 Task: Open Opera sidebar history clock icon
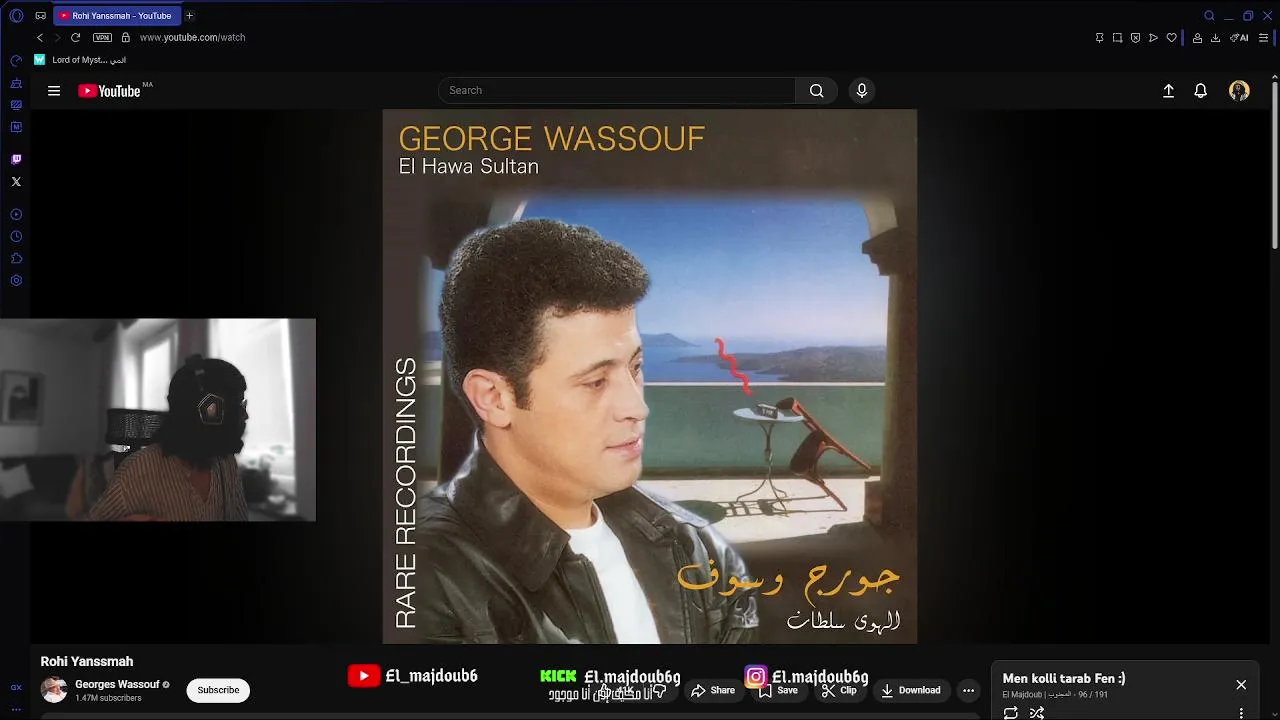click(x=16, y=237)
